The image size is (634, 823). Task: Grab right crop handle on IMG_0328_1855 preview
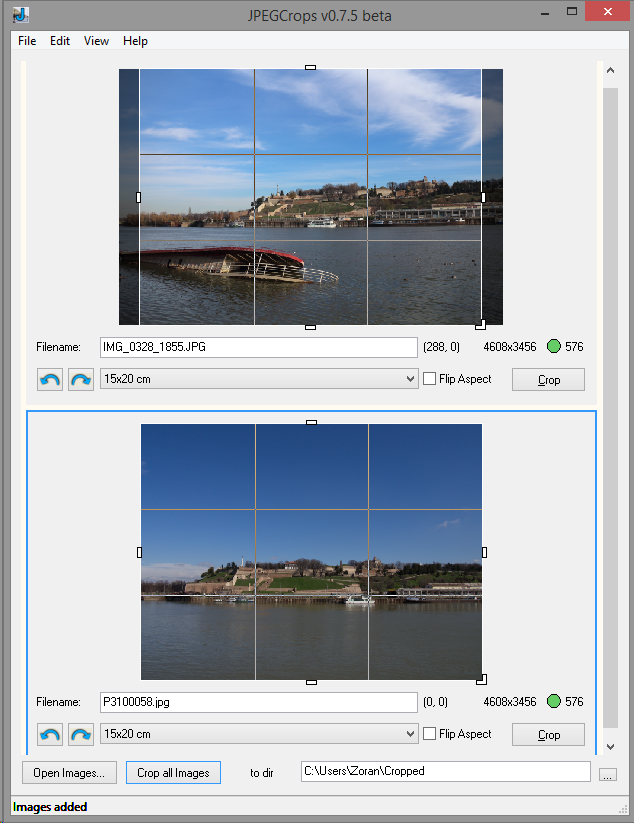(x=483, y=197)
